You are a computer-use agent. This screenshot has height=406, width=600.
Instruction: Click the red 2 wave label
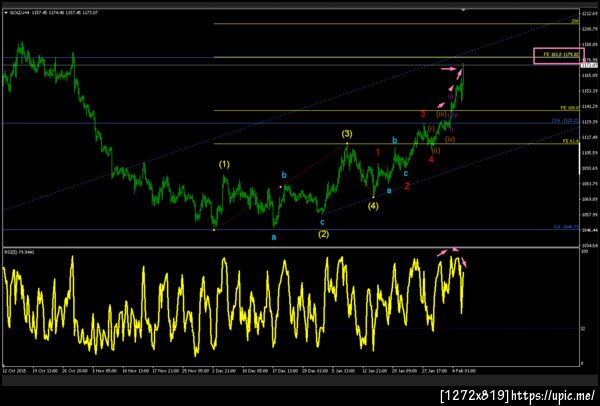tap(407, 186)
